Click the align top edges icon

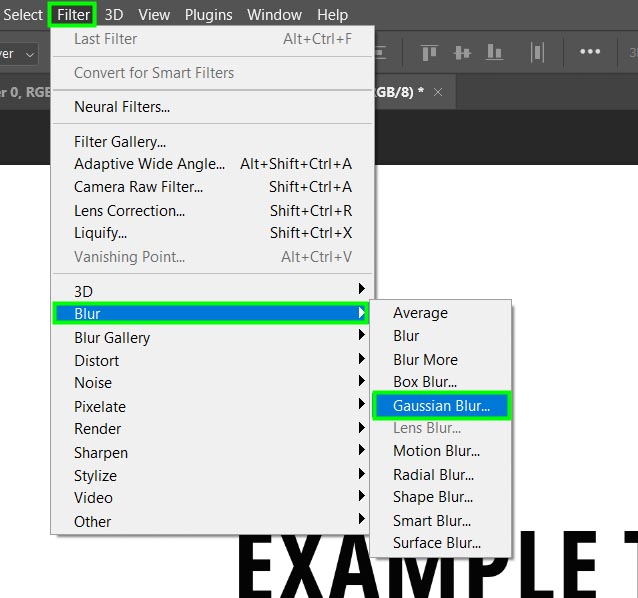click(429, 52)
